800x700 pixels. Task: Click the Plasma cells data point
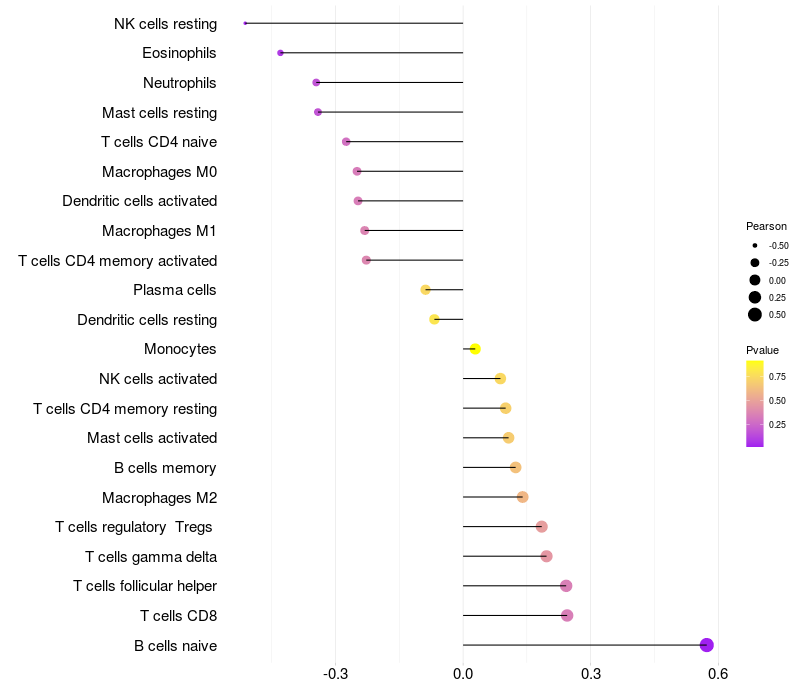click(x=425, y=290)
